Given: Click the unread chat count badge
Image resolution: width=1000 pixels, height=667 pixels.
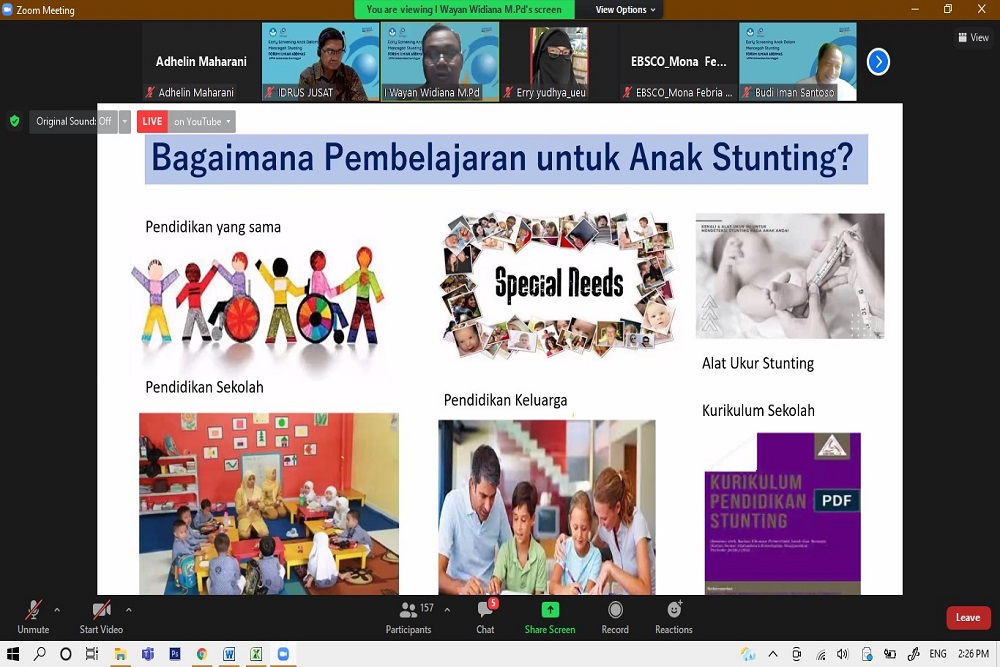Looking at the screenshot, I should coord(493,603).
